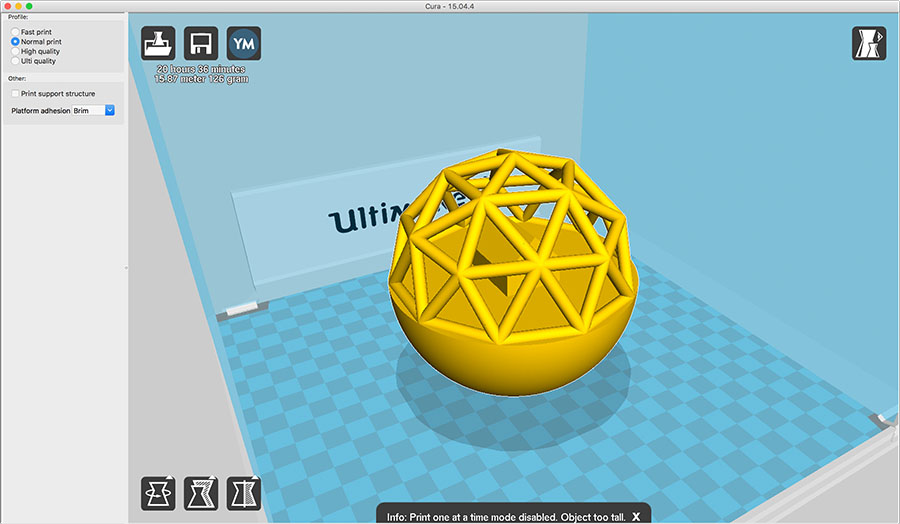Click the Load model icon
Image resolution: width=900 pixels, height=524 pixels.
click(x=158, y=43)
